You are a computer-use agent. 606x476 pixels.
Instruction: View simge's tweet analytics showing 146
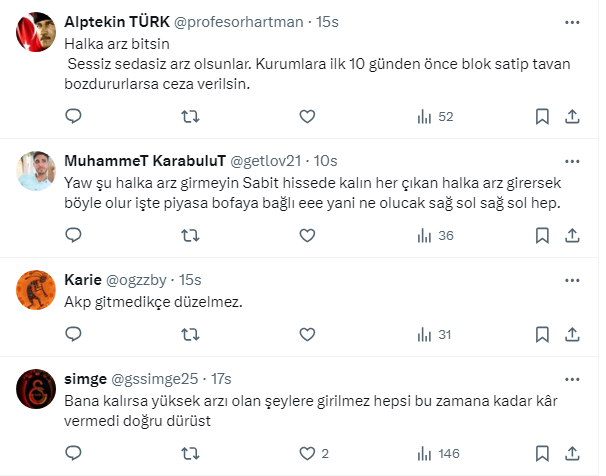click(x=439, y=453)
